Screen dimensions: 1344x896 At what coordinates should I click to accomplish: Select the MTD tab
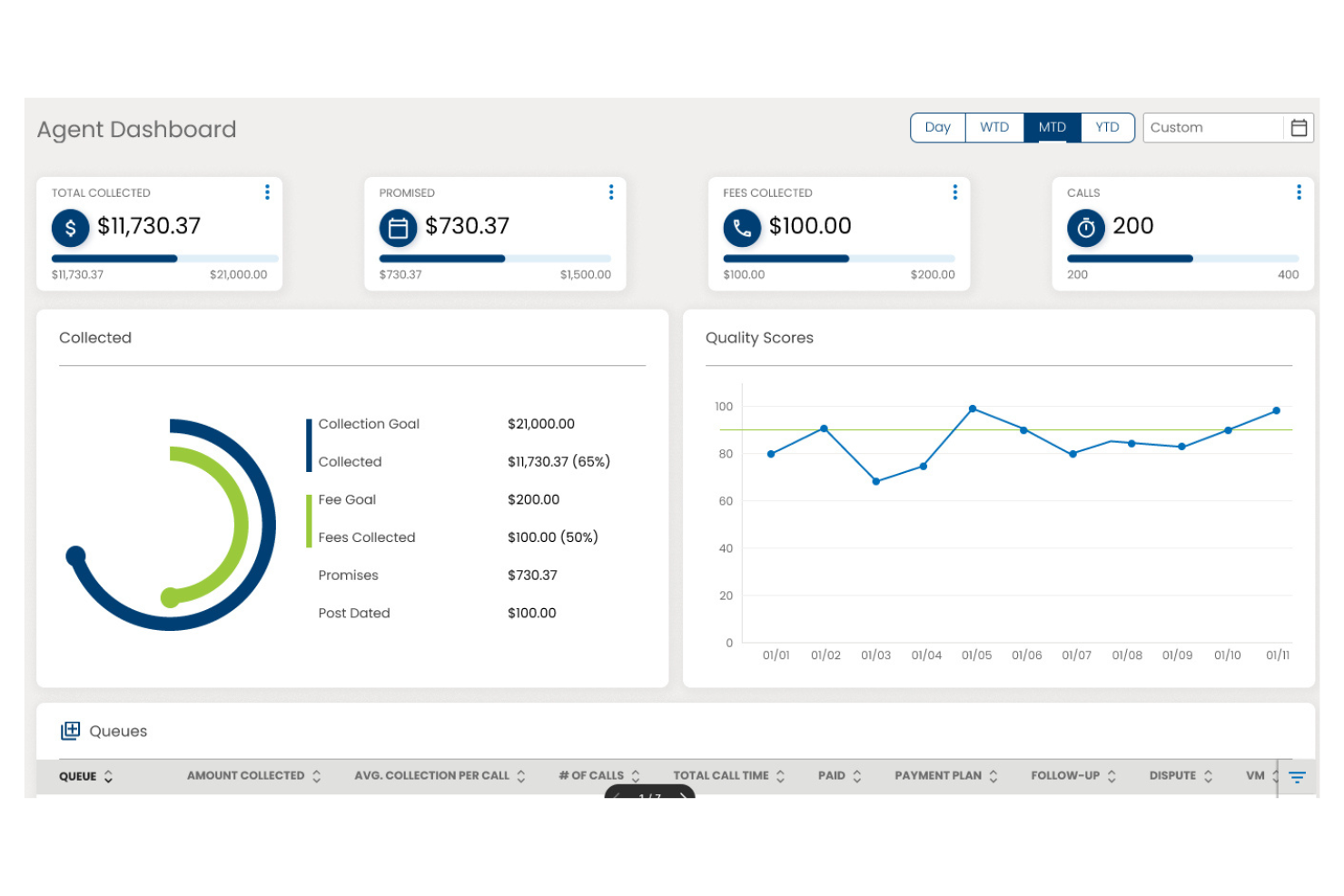click(1052, 127)
